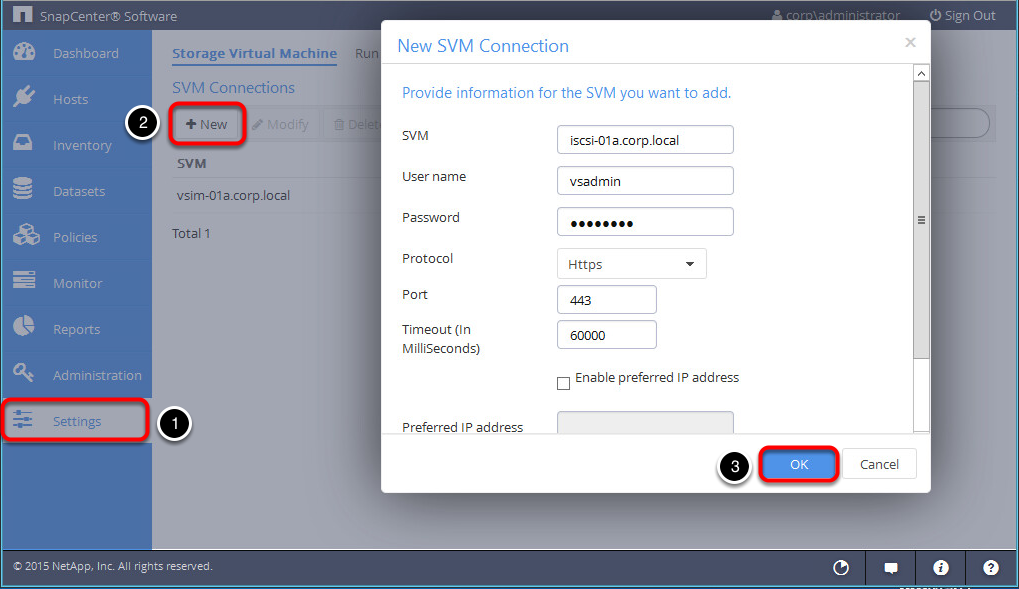Open Reports in the sidebar
1019x589 pixels.
[x=77, y=329]
